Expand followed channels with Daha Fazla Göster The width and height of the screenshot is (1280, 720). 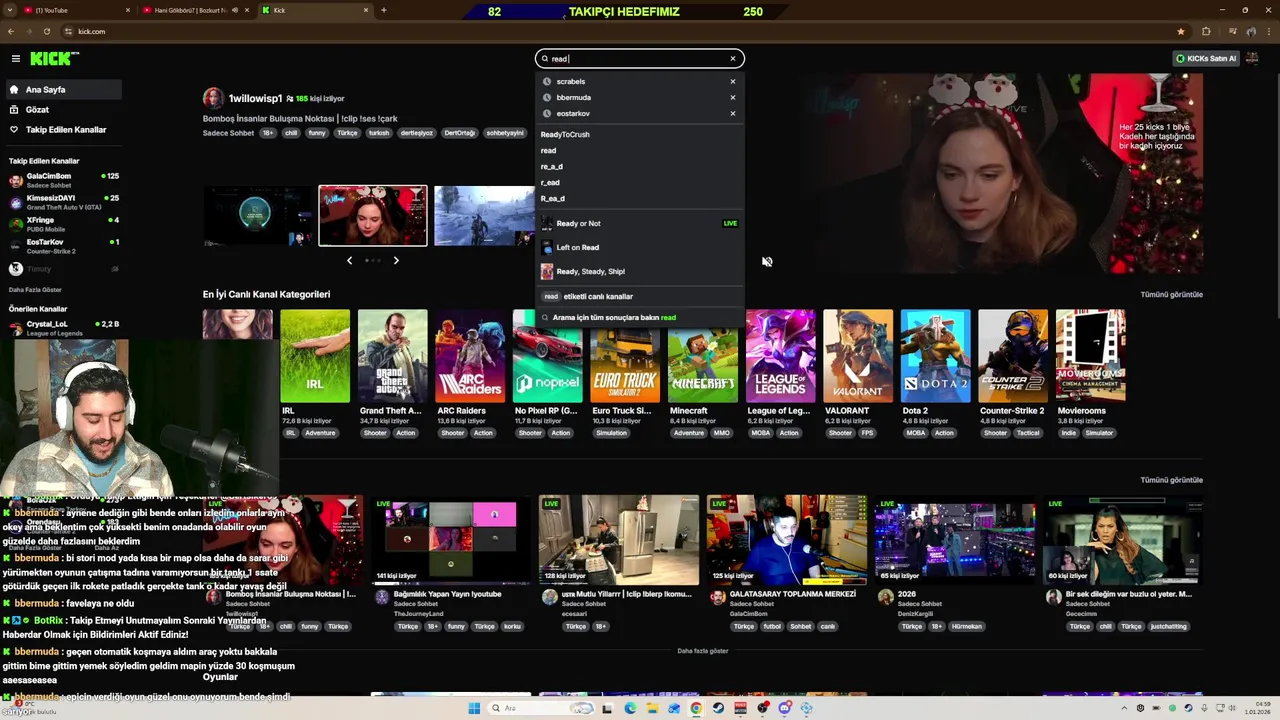click(35, 289)
